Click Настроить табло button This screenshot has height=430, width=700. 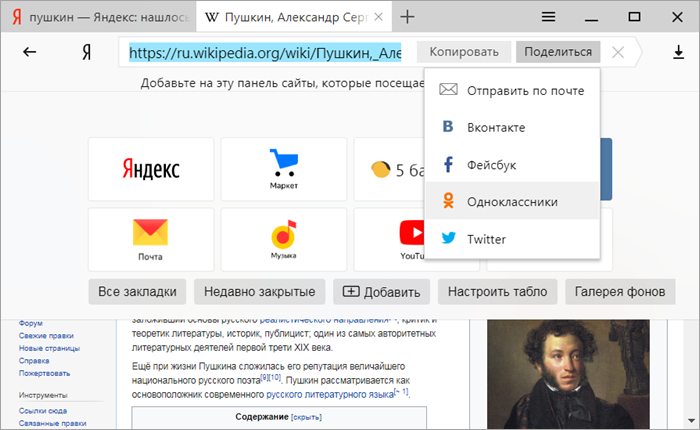pos(497,292)
